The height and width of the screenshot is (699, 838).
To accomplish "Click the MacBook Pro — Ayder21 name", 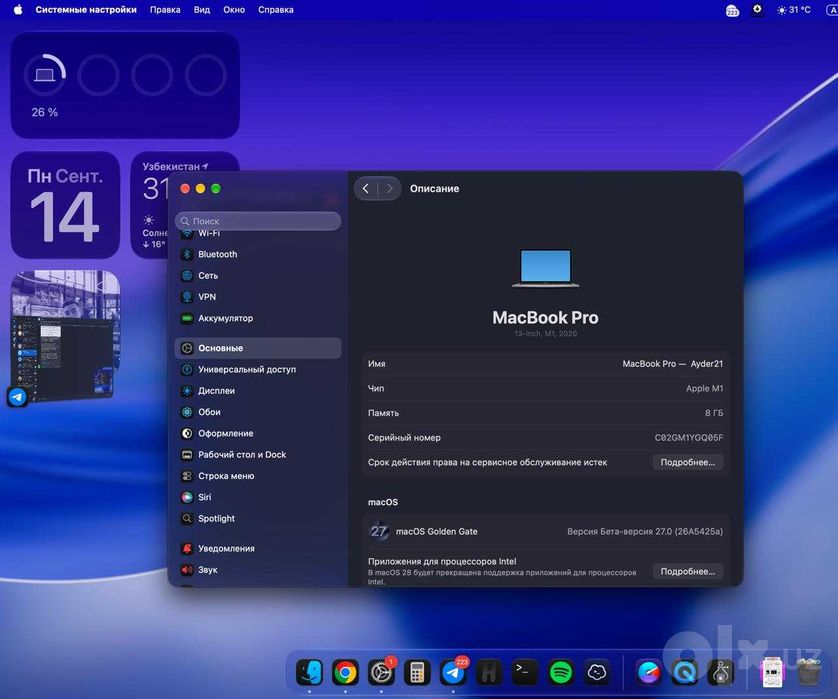I will point(672,364).
